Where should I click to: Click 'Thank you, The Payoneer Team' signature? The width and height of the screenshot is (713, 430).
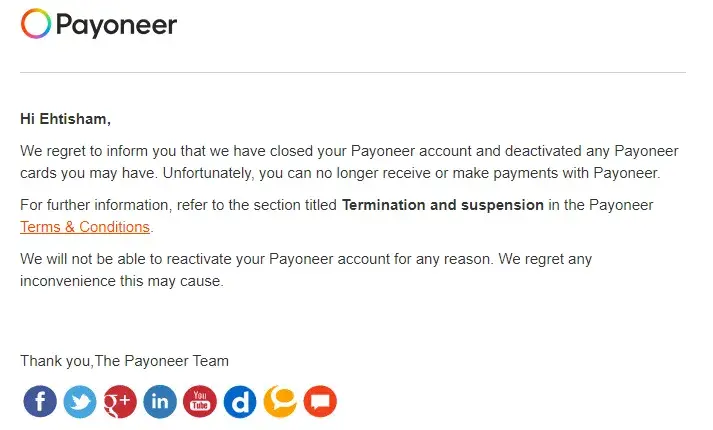pyautogui.click(x=124, y=361)
